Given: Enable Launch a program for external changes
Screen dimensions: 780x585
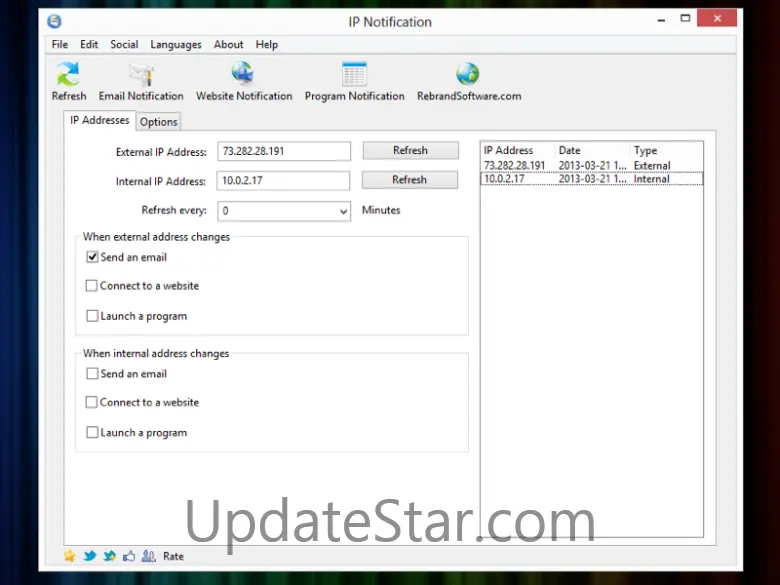Looking at the screenshot, I should coord(92,316).
